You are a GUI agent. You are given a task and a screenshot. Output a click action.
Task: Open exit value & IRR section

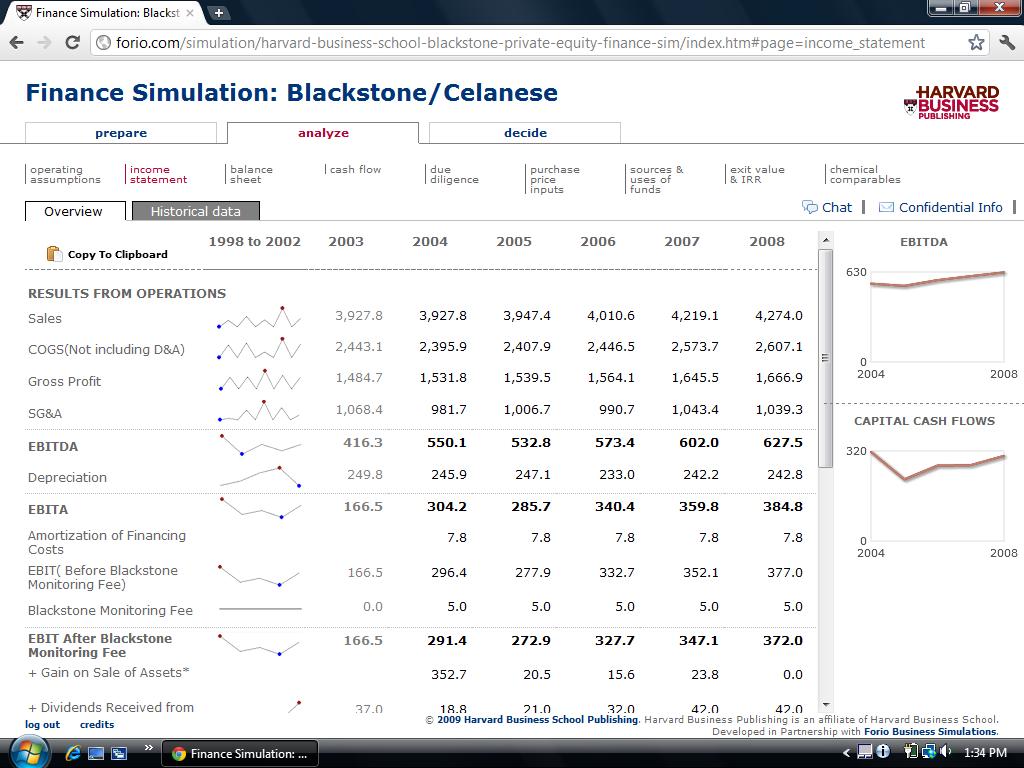click(x=757, y=174)
